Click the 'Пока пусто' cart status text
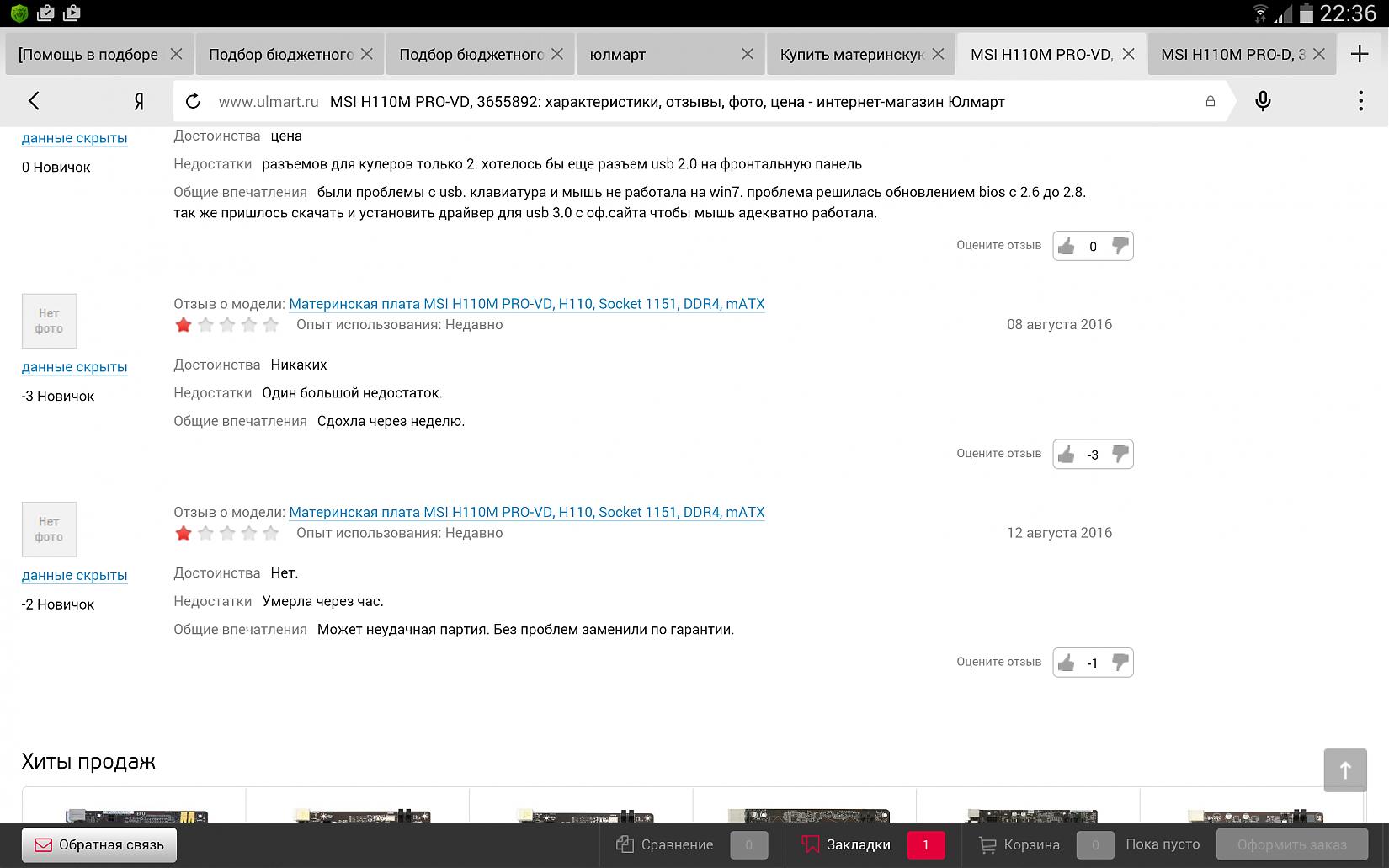The image size is (1389, 868). pyautogui.click(x=1163, y=844)
